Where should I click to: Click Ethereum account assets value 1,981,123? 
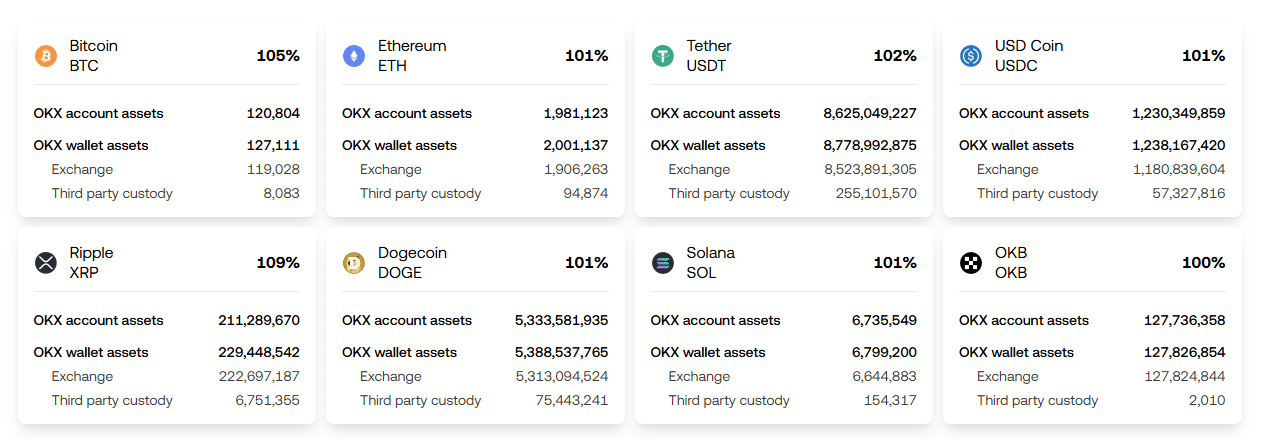pos(576,114)
